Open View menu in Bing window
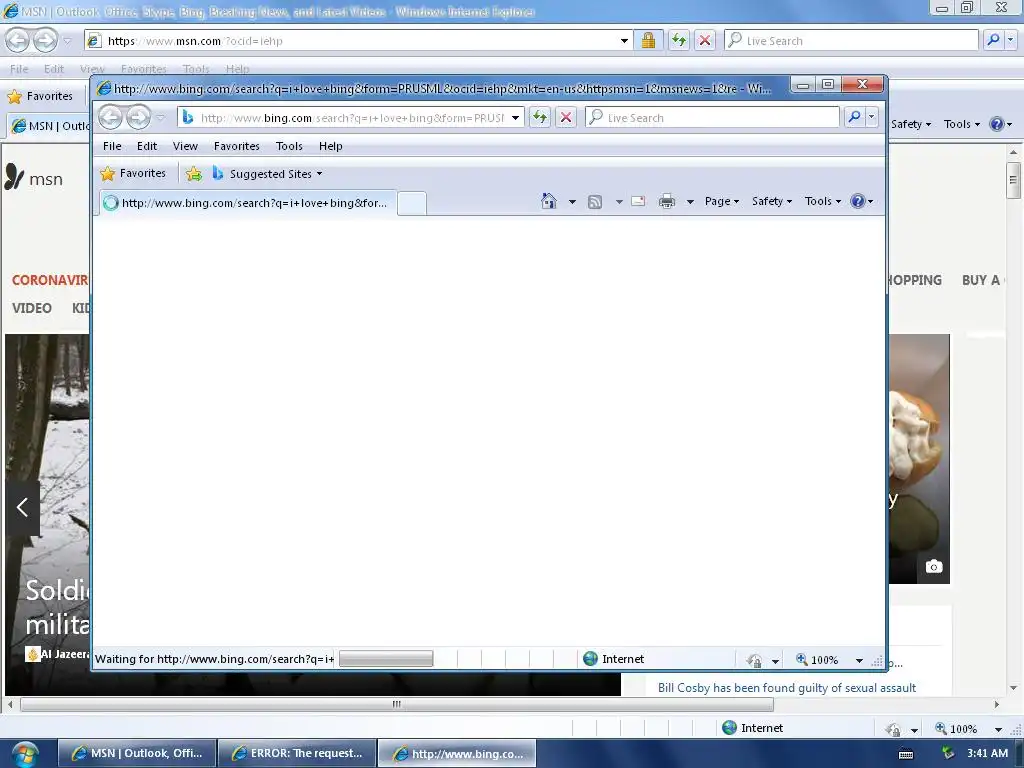Viewport: 1024px width, 768px height. (185, 146)
